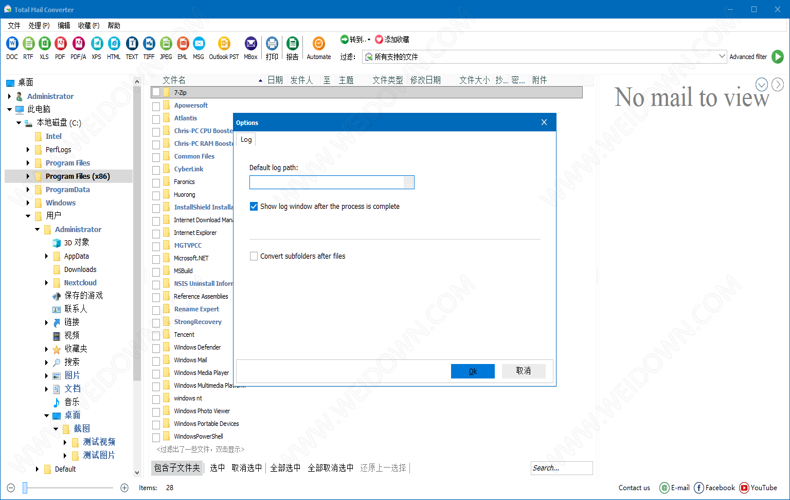Viewport: 790px width, 500px height.
Task: Open the 编辑 menu
Action: point(64,25)
